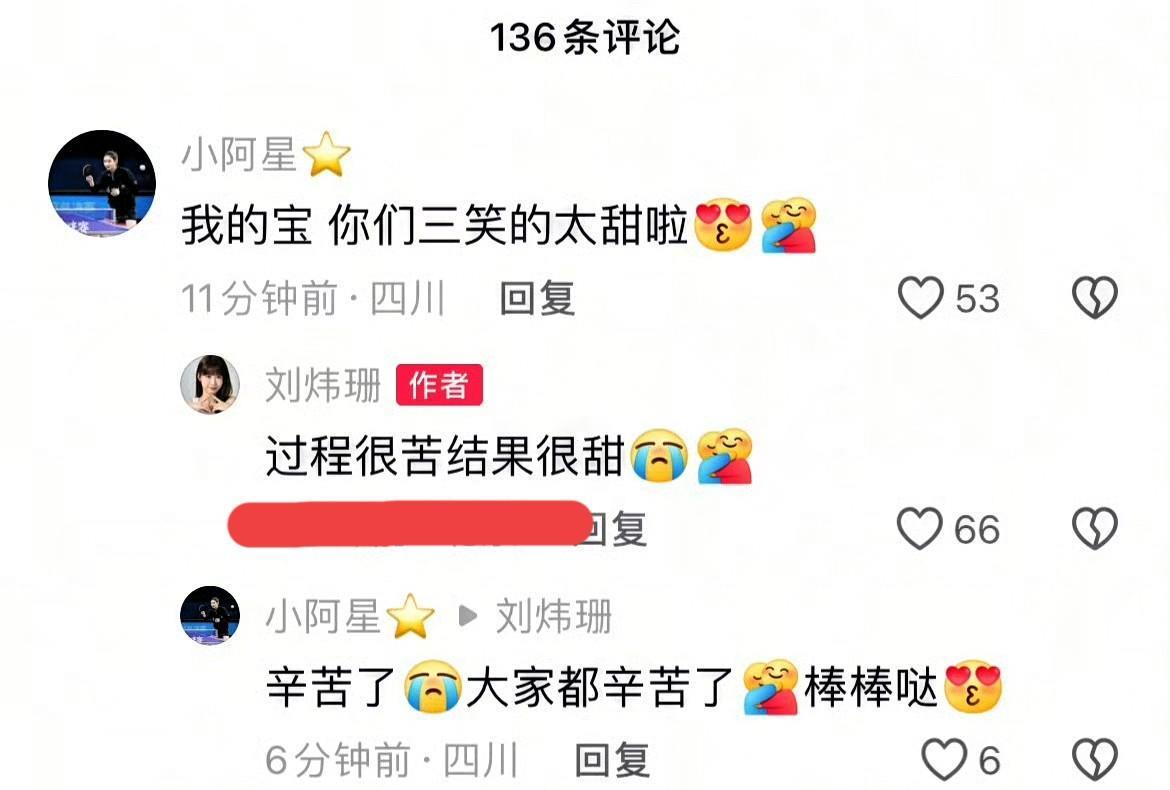This screenshot has width=1170, height=790.
Task: Reply to the comment from 6分钟前
Action: pos(612,761)
